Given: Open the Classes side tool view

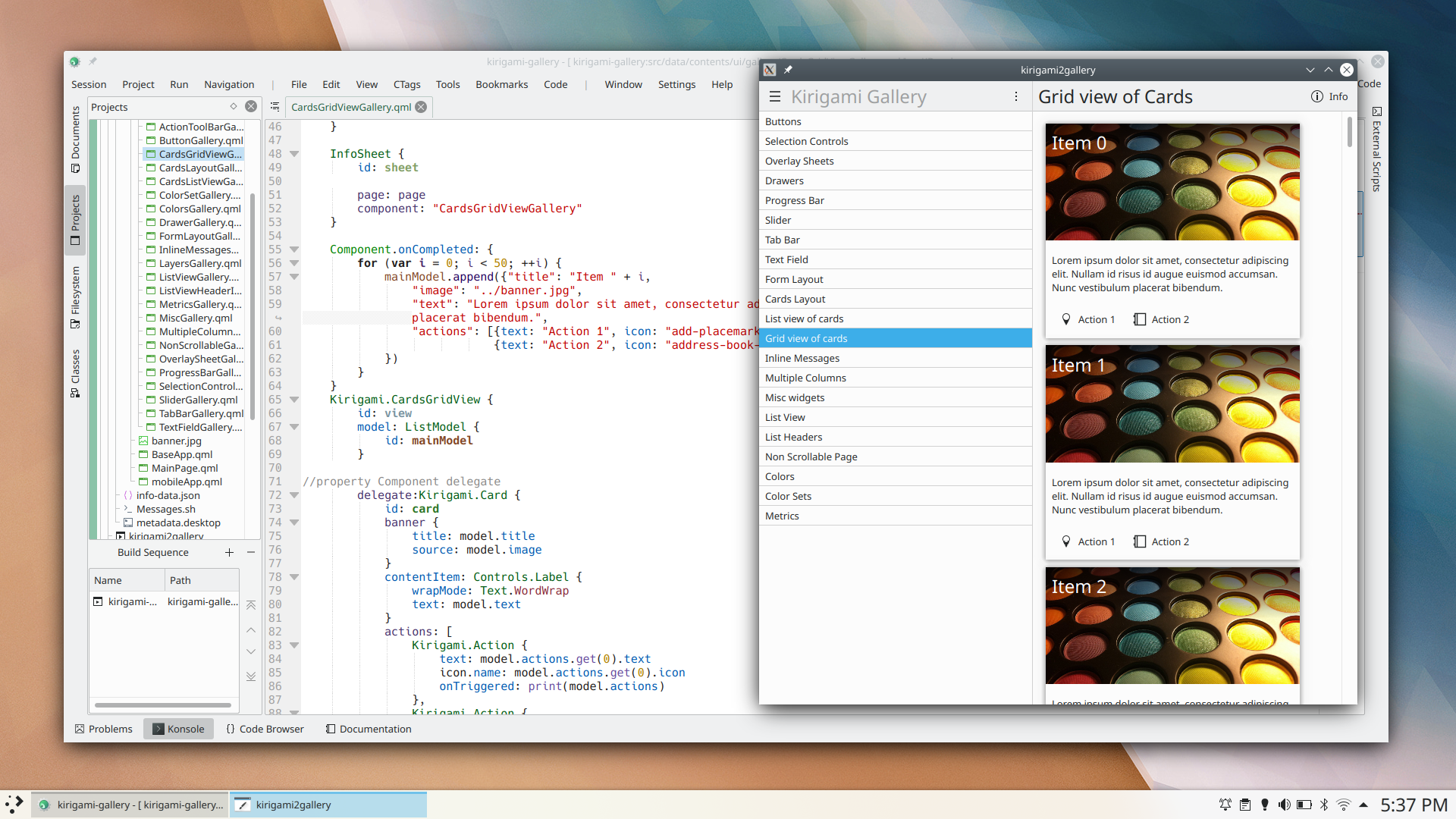Looking at the screenshot, I should click(75, 373).
